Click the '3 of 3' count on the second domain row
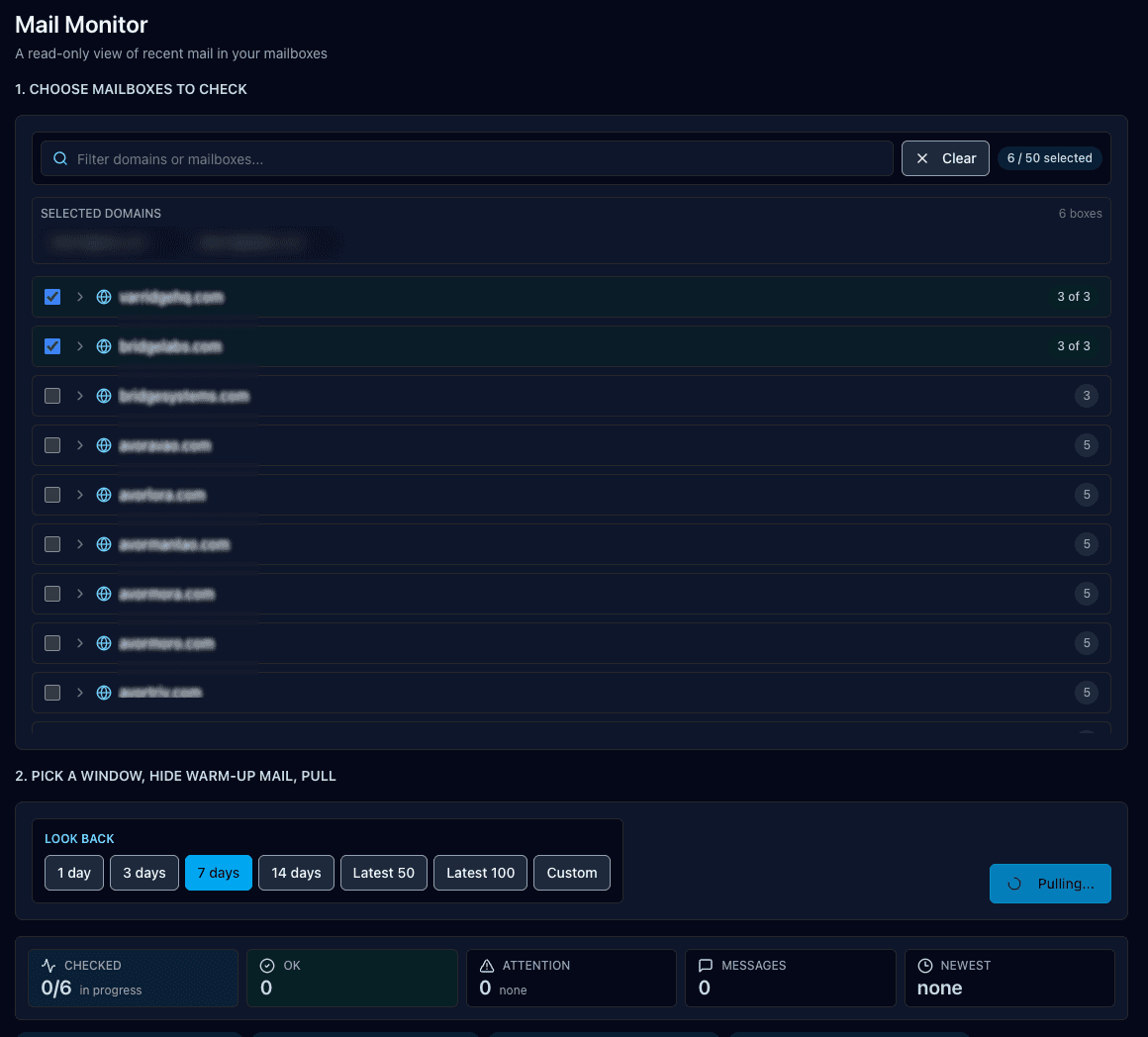Image resolution: width=1148 pixels, height=1037 pixels. pyautogui.click(x=1074, y=346)
